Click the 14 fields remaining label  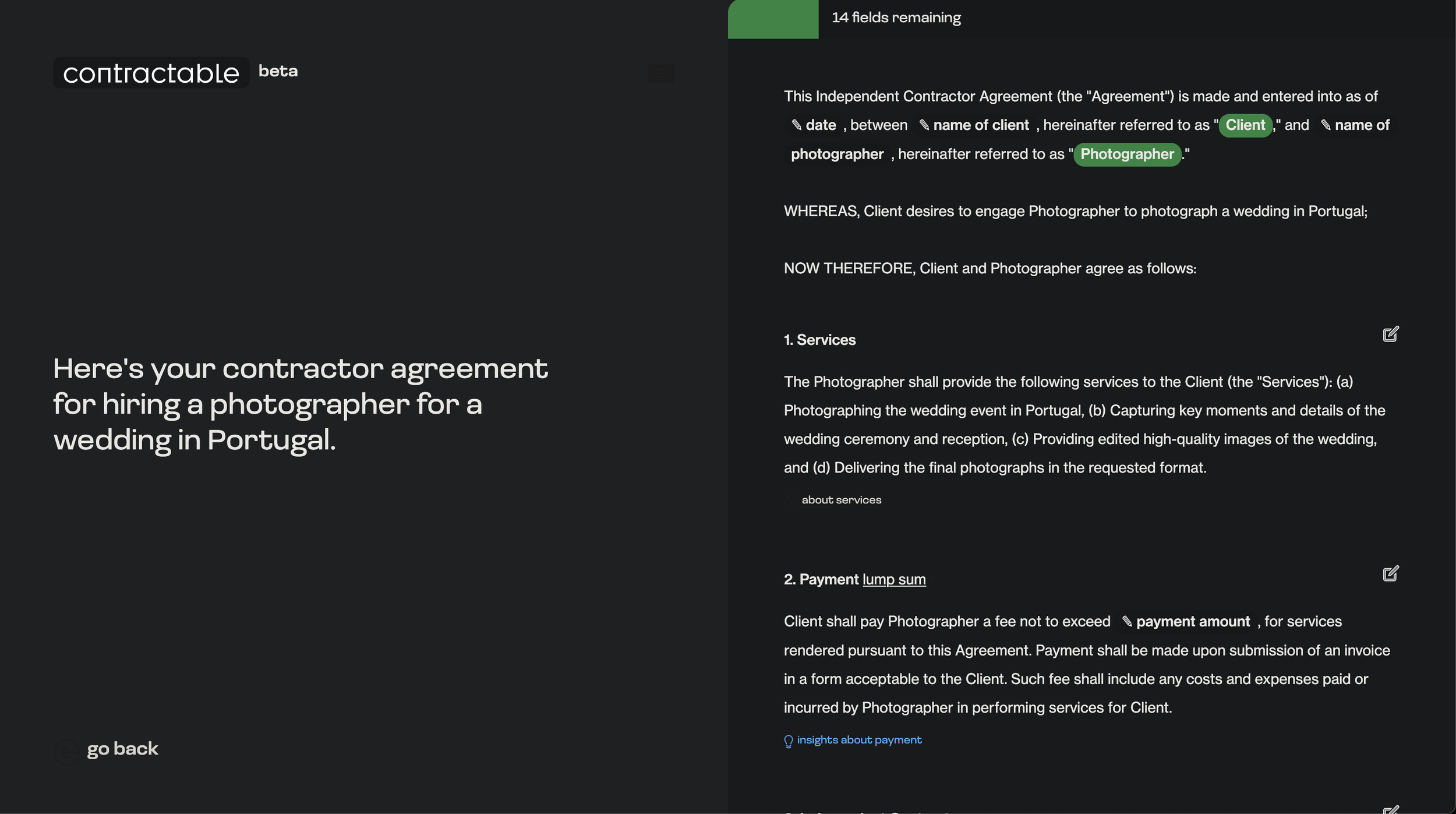tap(896, 18)
